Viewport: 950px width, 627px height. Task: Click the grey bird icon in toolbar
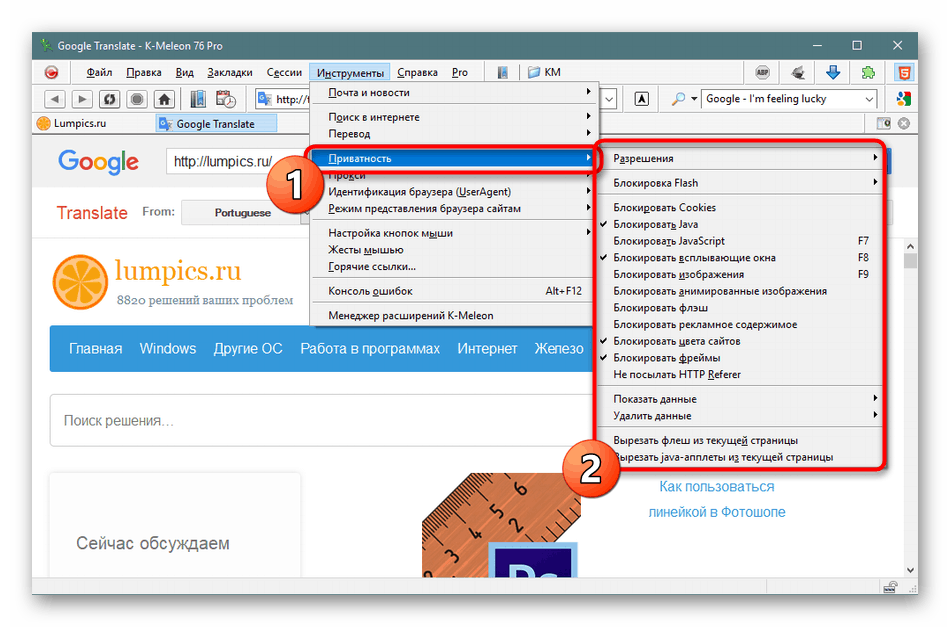pos(798,73)
